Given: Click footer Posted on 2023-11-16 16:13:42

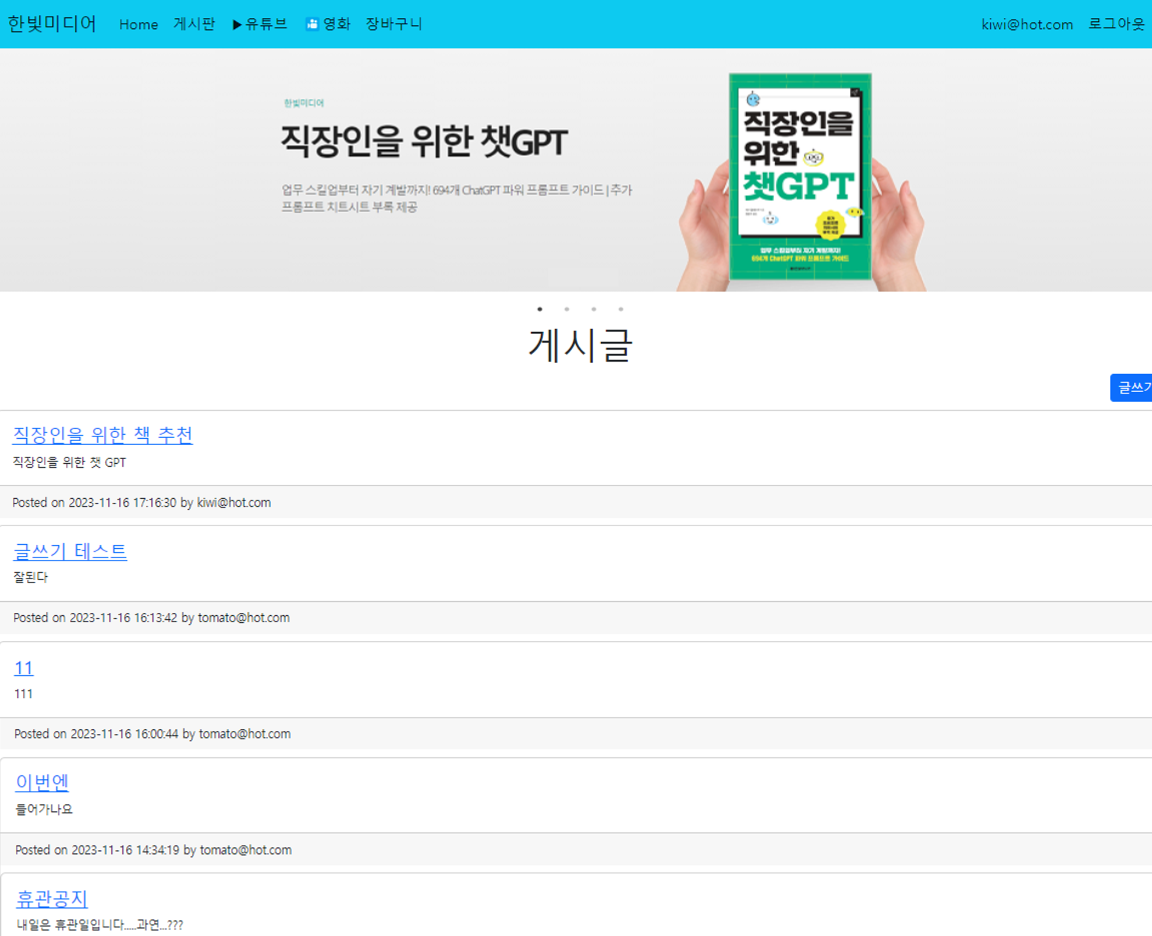Looking at the screenshot, I should (151, 618).
